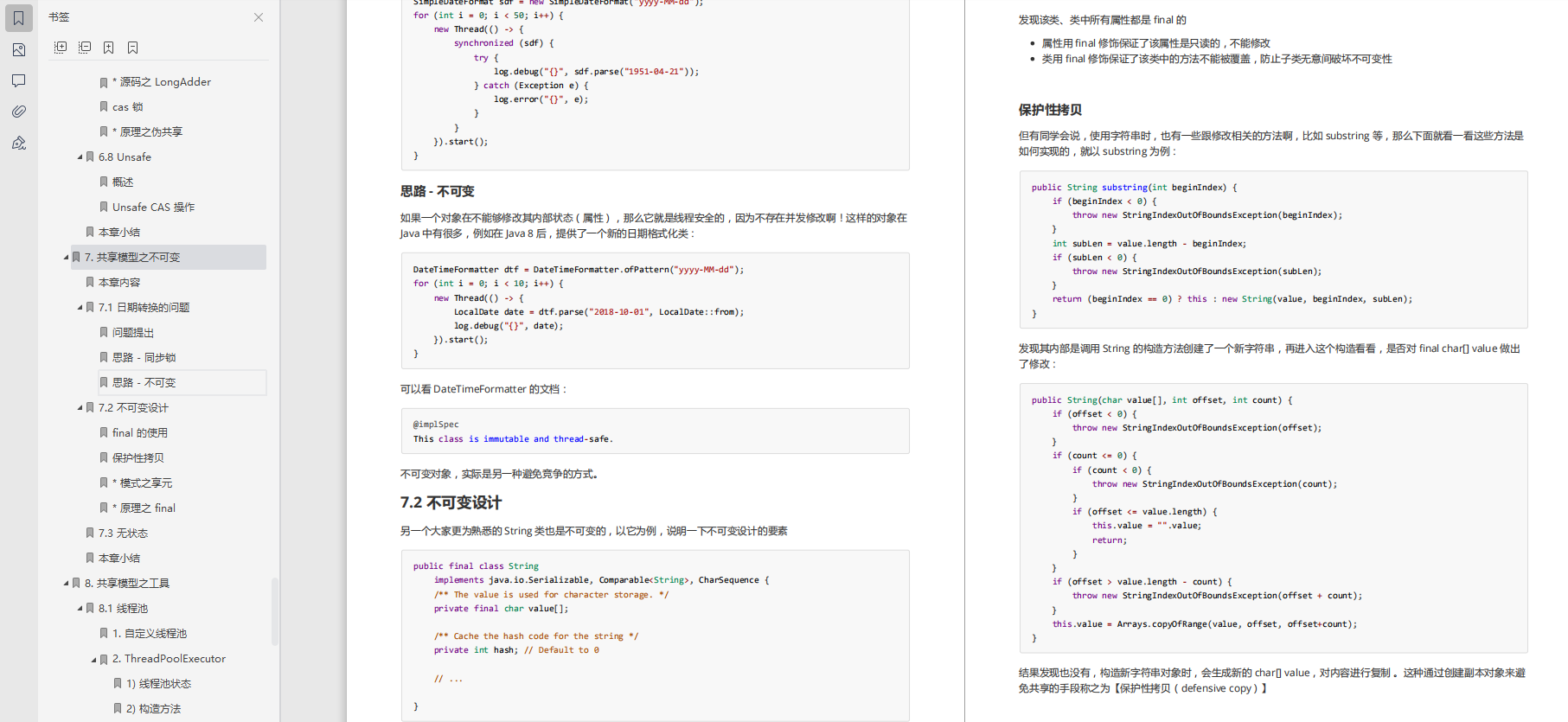The height and width of the screenshot is (722, 1568).
Task: Collapse the 8. 共享模型之工具 node
Action: point(67,584)
